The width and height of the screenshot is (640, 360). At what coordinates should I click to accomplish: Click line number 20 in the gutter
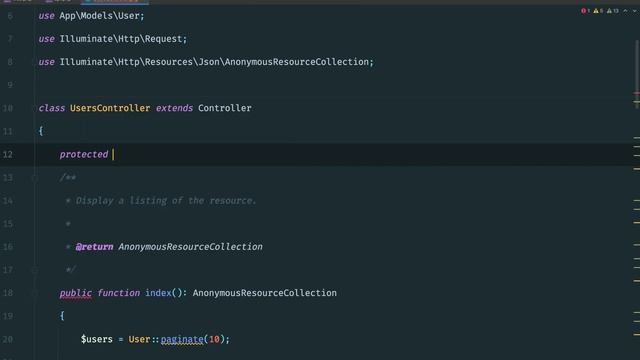click(x=8, y=339)
